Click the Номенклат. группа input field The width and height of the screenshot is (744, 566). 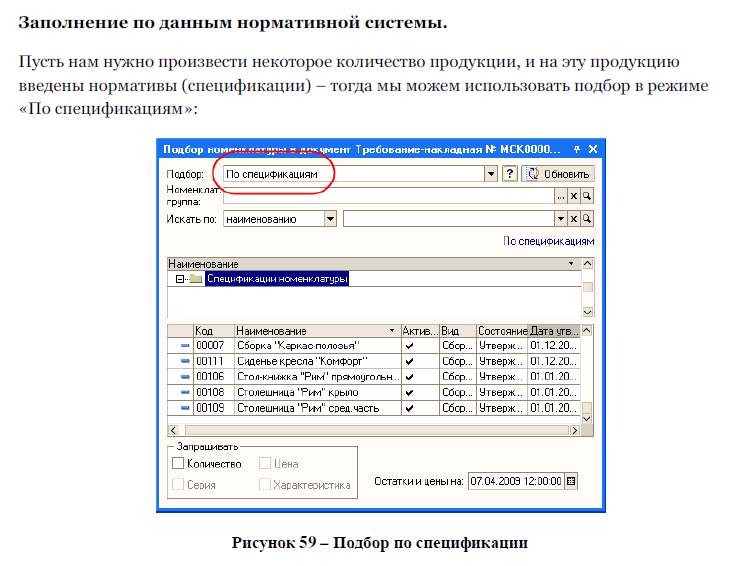[x=389, y=196]
